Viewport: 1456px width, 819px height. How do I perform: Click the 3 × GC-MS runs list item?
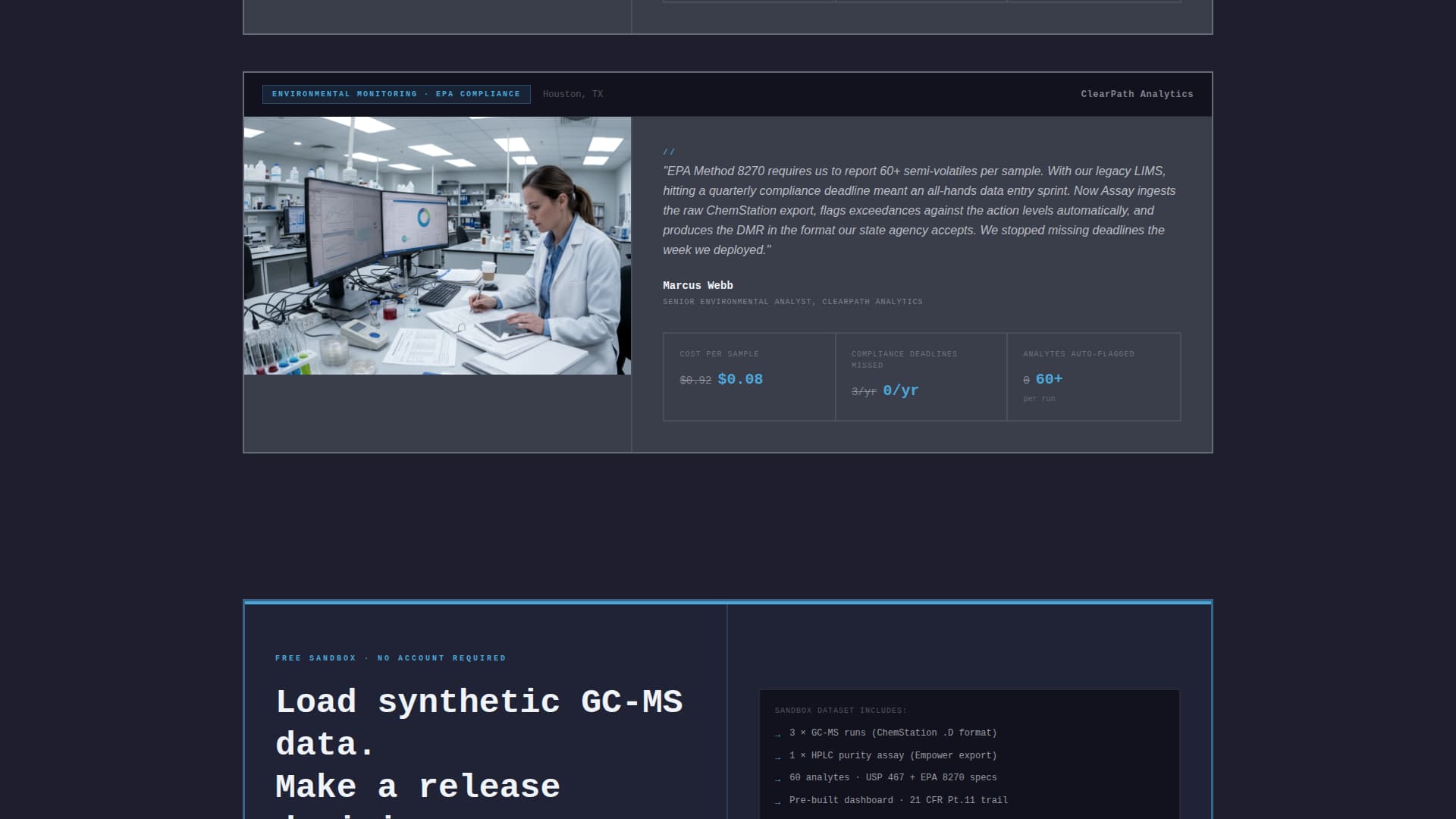click(893, 733)
